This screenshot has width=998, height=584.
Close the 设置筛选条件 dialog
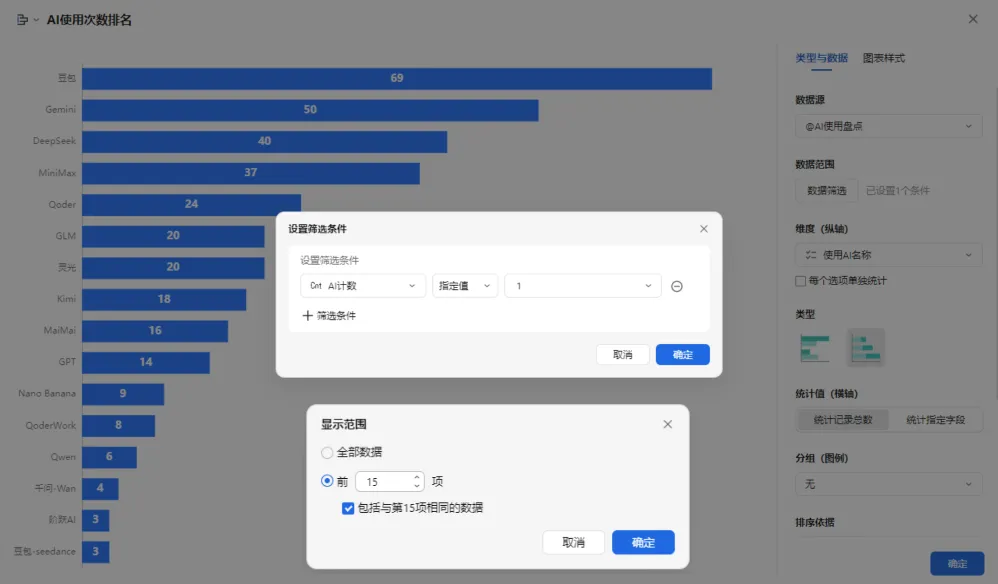(x=703, y=228)
